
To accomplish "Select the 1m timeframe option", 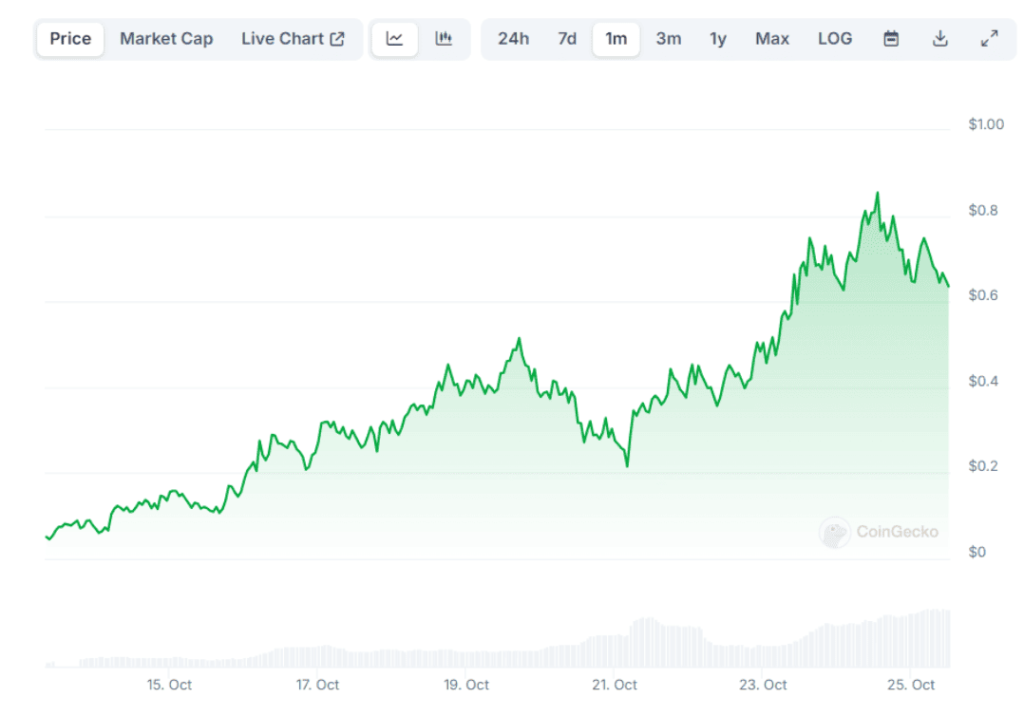I will pos(616,38).
